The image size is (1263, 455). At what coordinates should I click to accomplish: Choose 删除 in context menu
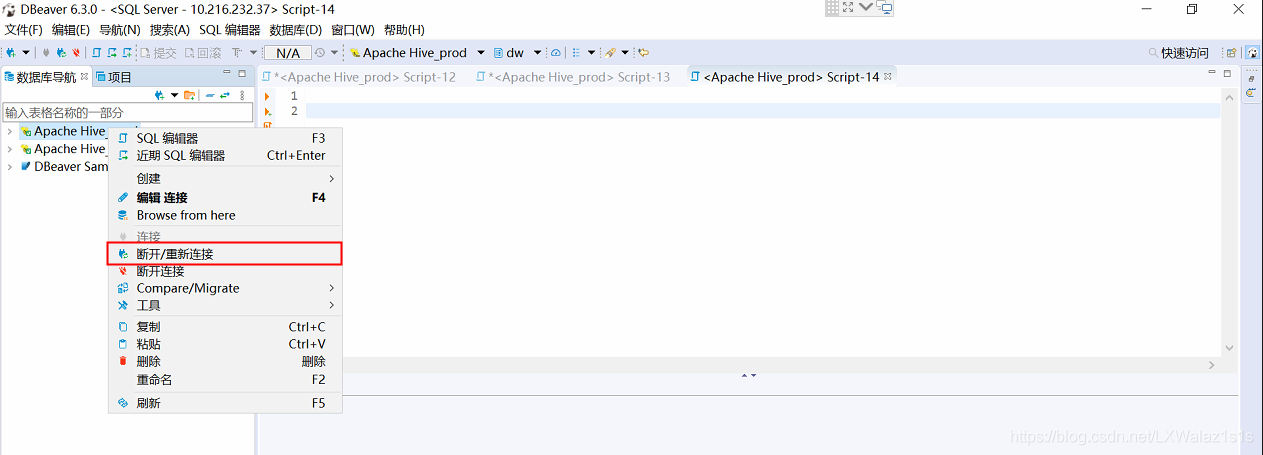(225, 361)
